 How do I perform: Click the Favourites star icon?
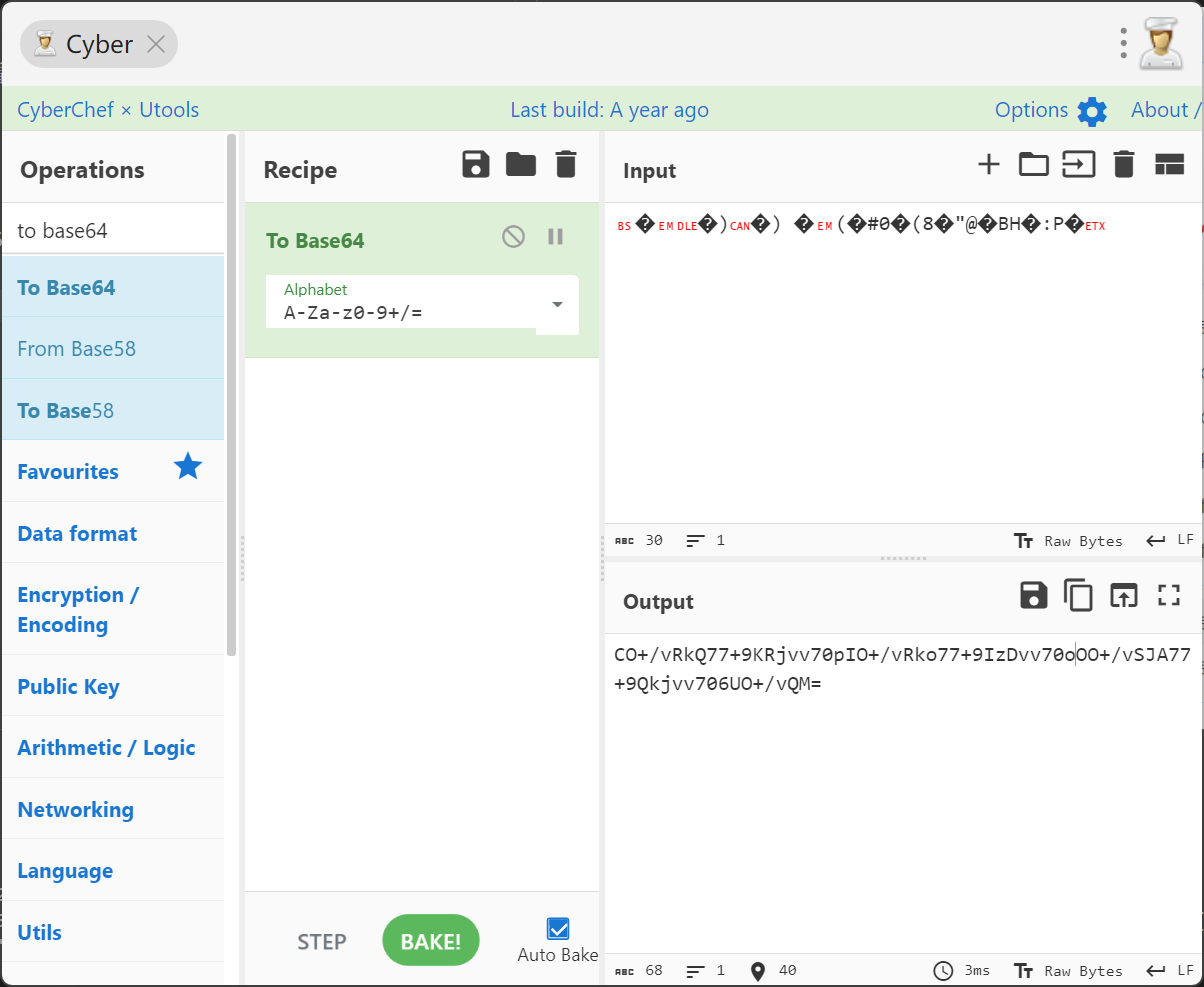[188, 466]
